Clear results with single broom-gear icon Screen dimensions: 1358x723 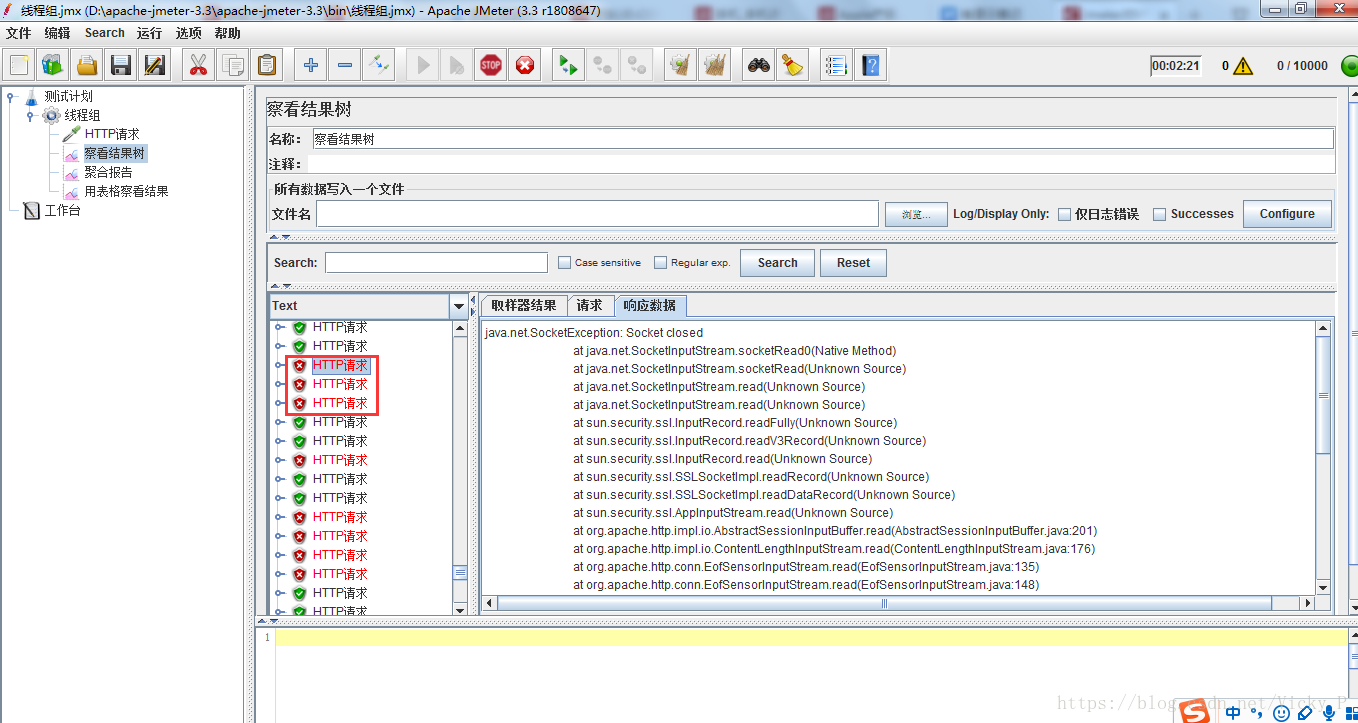click(681, 66)
